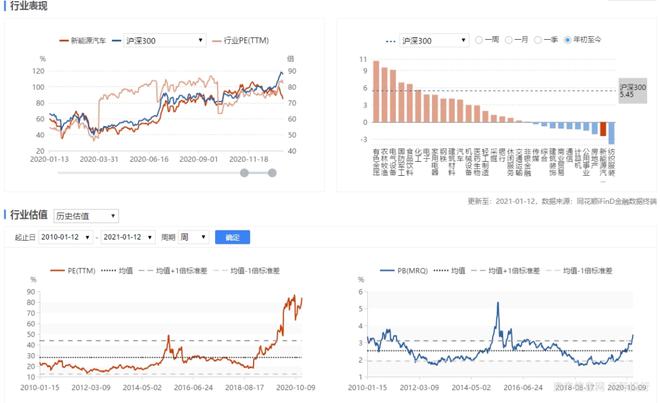Open the 周期 period dropdown
The width and height of the screenshot is (660, 403).
[195, 237]
